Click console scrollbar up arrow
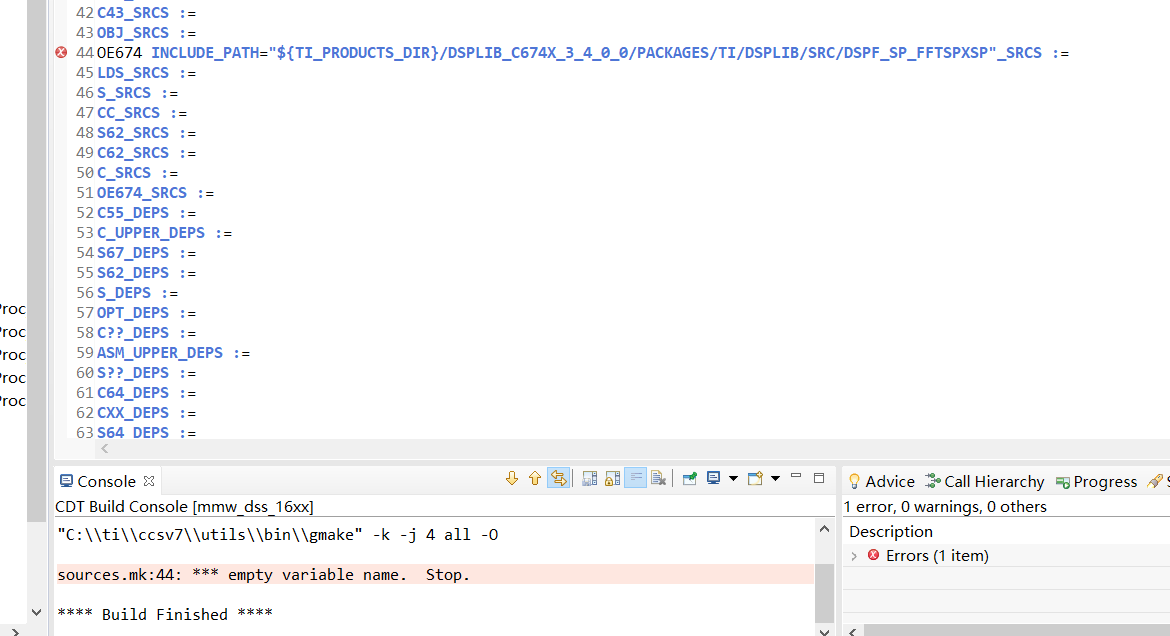 (x=824, y=529)
